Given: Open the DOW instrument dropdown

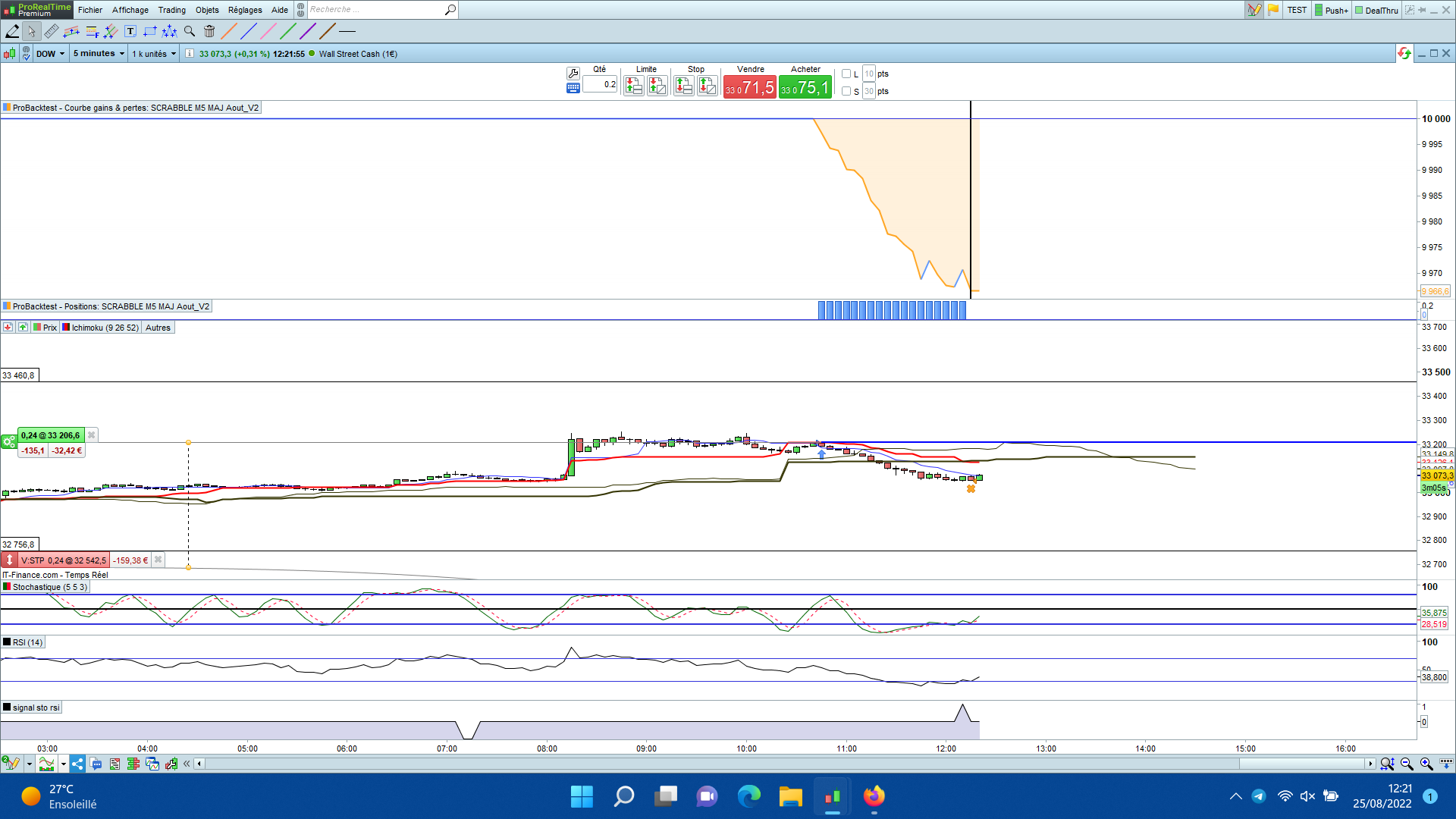Looking at the screenshot, I should pyautogui.click(x=50, y=54).
